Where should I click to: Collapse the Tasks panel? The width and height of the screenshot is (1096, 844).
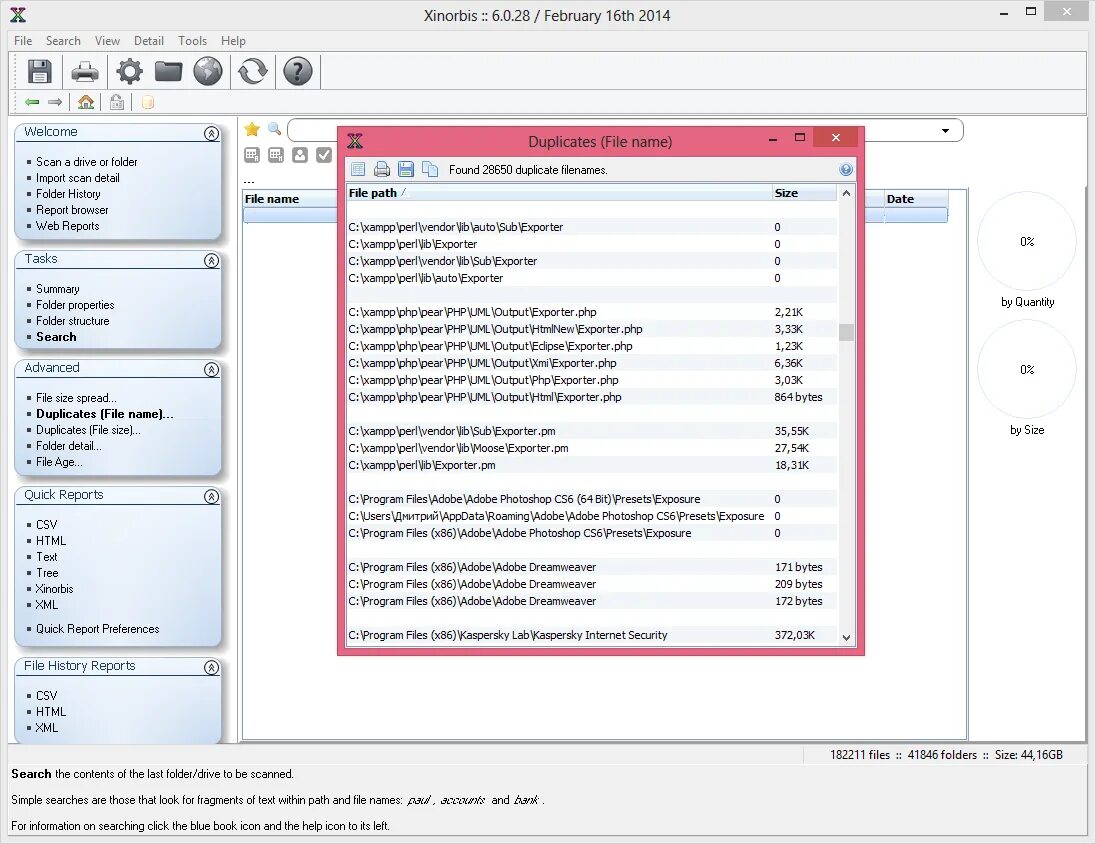[x=211, y=261]
